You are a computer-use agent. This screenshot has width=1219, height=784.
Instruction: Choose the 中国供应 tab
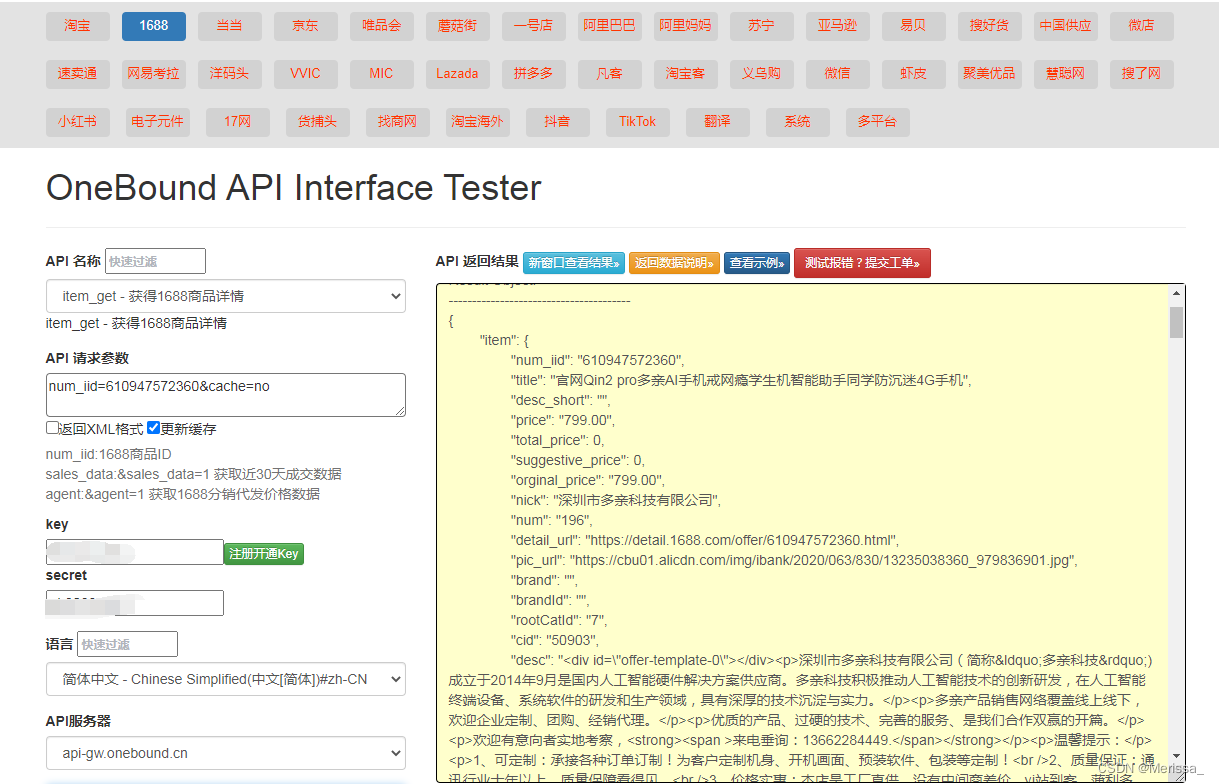click(x=1065, y=26)
